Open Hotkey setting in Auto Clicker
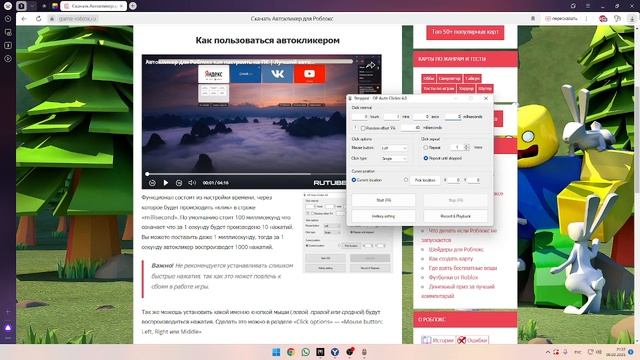 (x=383, y=216)
